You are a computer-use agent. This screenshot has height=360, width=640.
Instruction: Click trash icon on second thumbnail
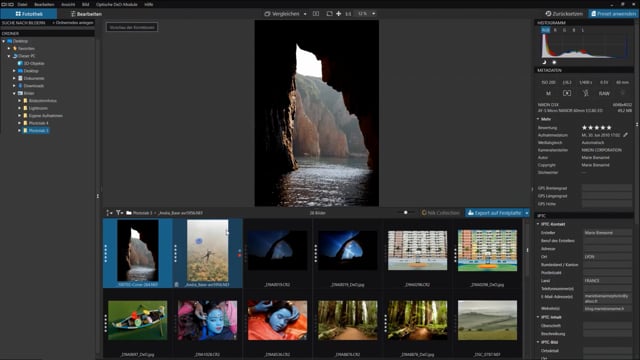tap(176, 284)
